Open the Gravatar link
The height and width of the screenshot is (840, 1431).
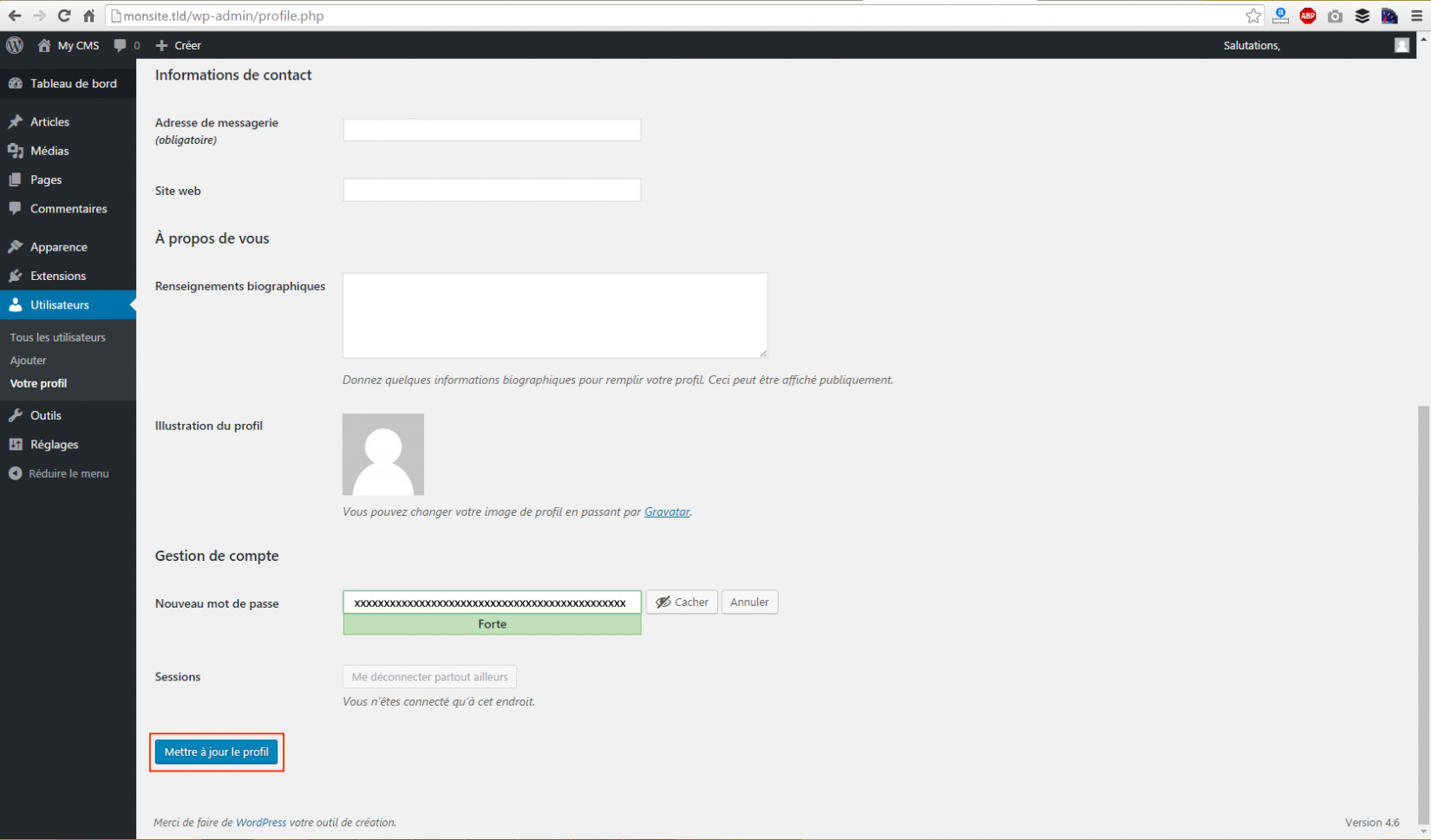point(666,511)
